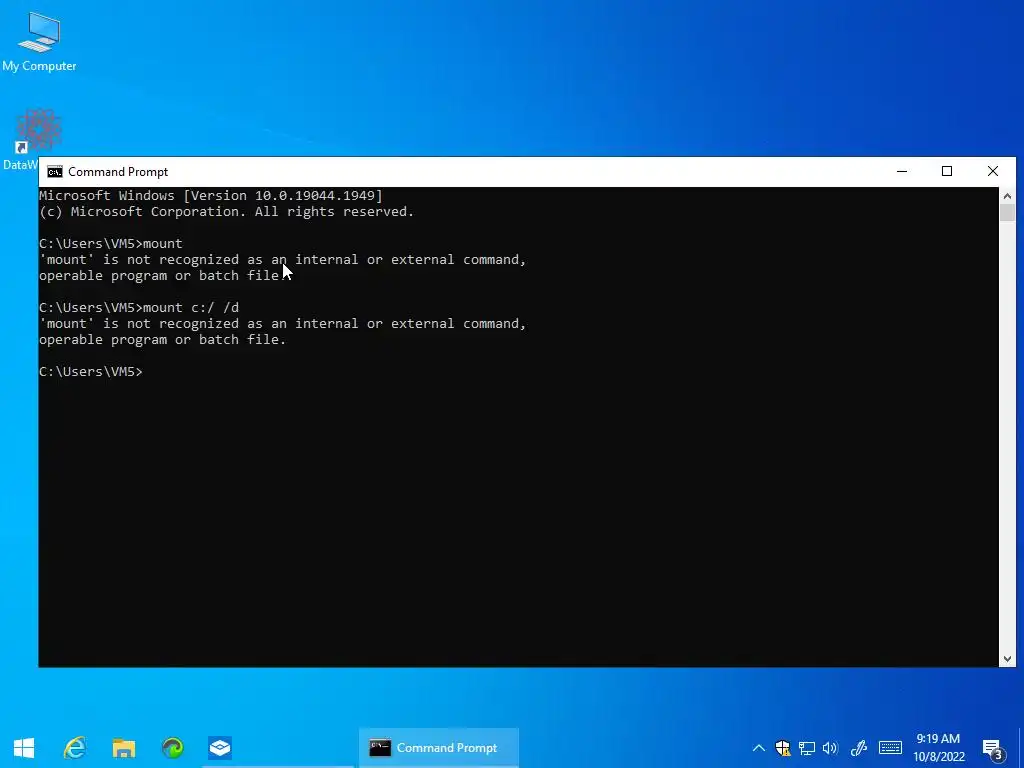Open network status tray icon
The image size is (1024, 768).
click(x=807, y=748)
